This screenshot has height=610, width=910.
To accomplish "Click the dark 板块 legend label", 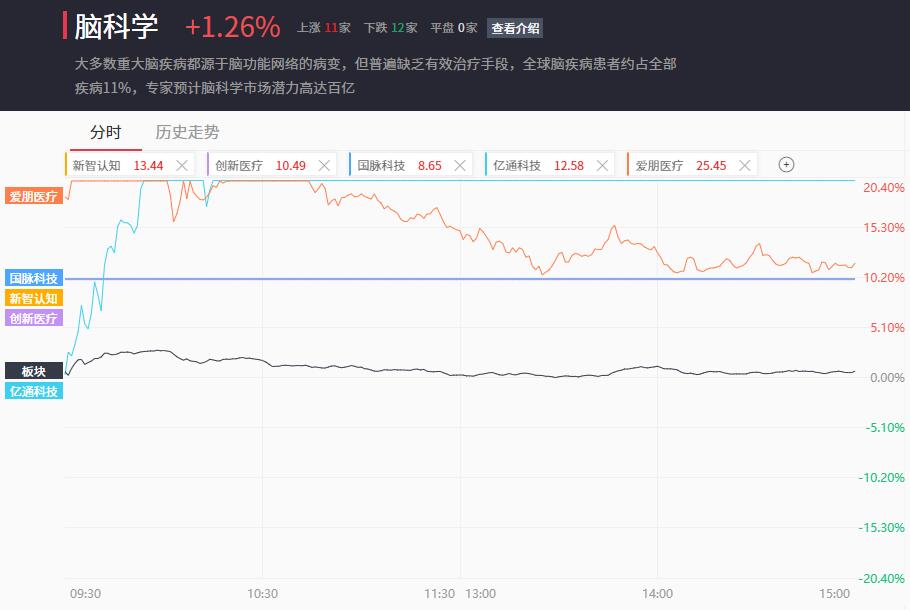I will 34,371.
